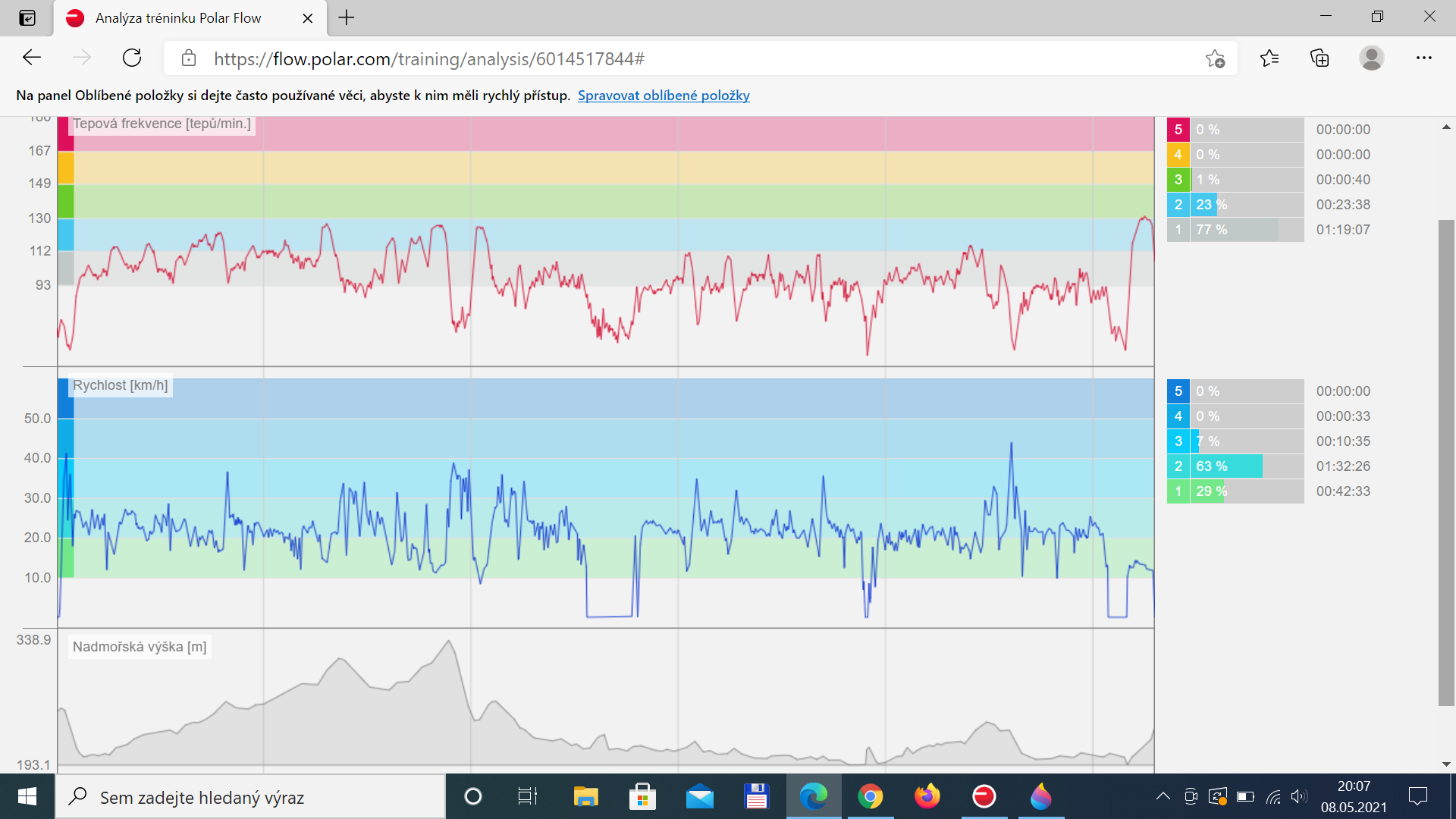1456x819 pixels.
Task: Open the browser profile avatar
Action: click(1371, 58)
